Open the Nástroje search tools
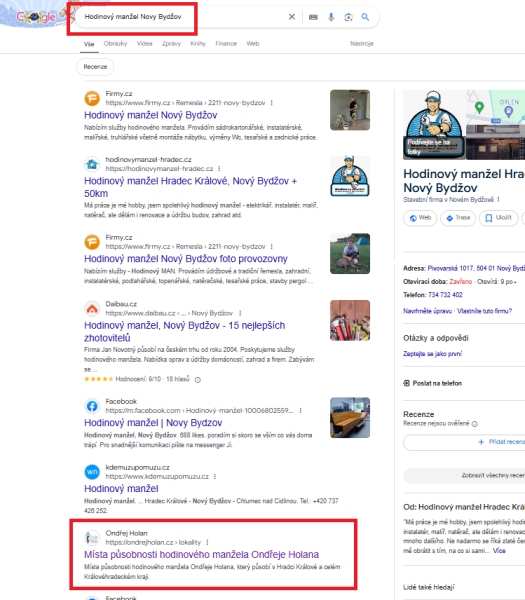Screen dimensions: 525x600 pos(362,44)
